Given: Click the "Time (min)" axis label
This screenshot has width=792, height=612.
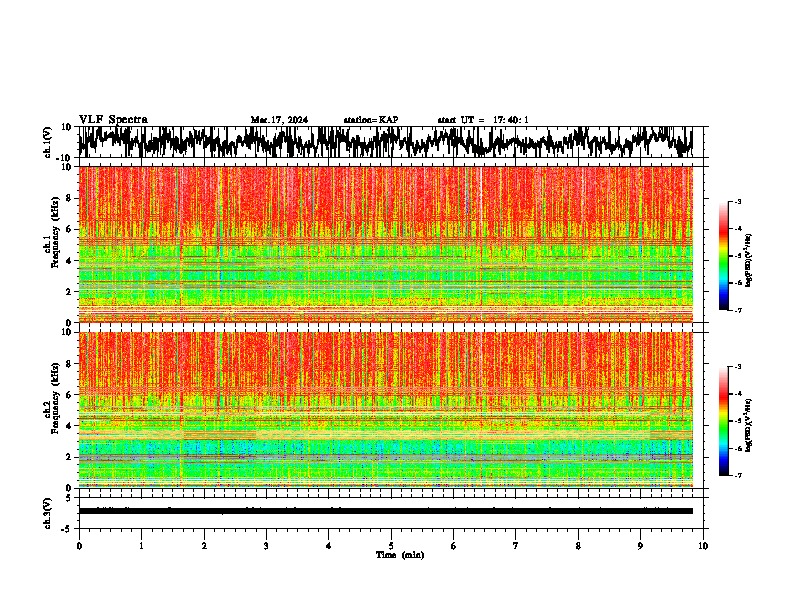Looking at the screenshot, I should click(400, 555).
